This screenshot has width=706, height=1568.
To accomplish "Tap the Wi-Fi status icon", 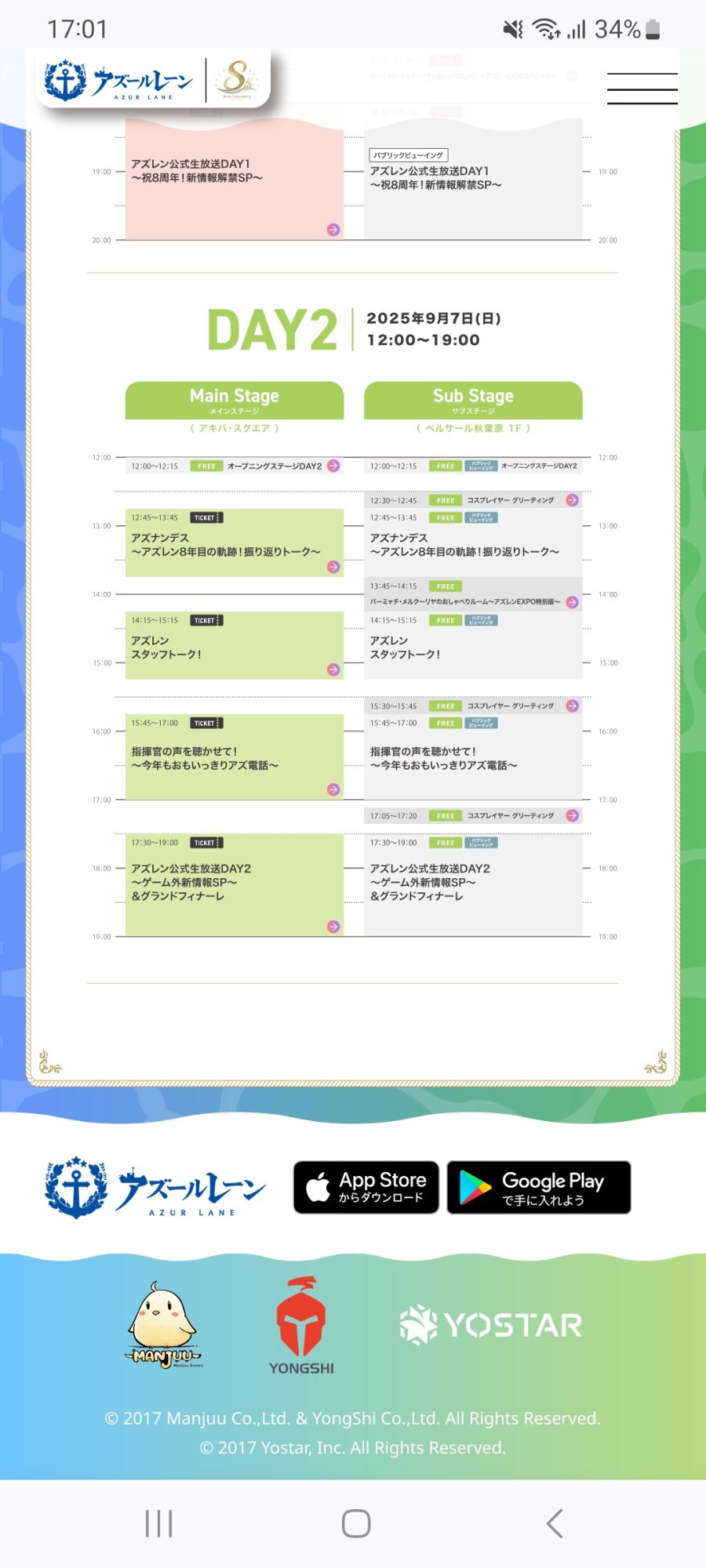I will tap(546, 30).
